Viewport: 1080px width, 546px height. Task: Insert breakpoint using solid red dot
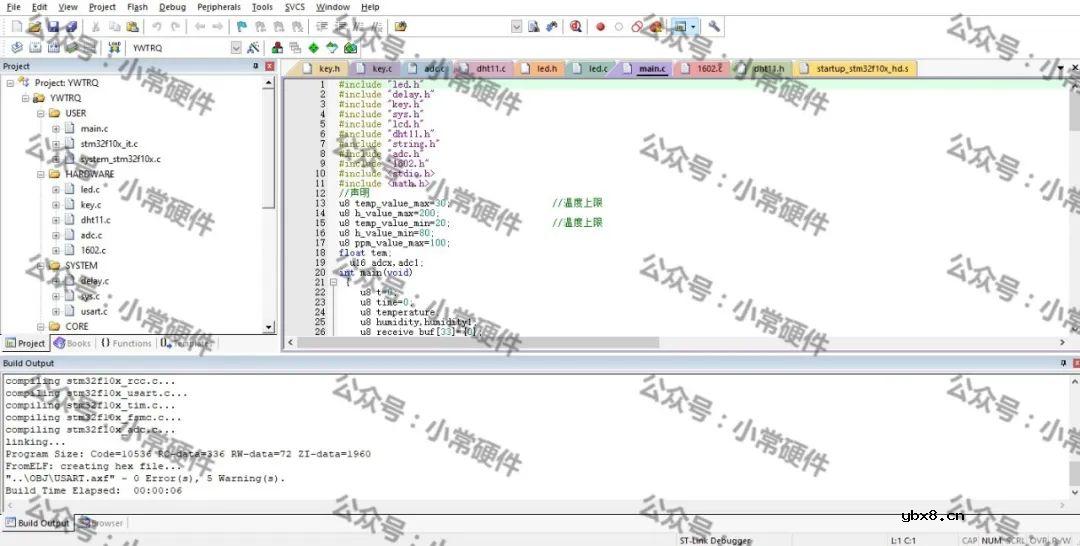[601, 27]
